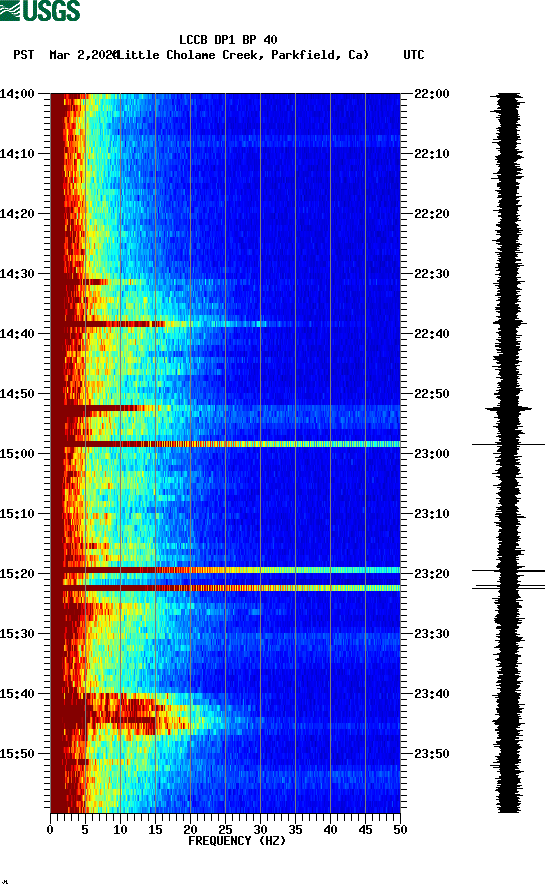The image size is (552, 893).
Task: Click the 23:00 UTC time label
Action: pyautogui.click(x=432, y=454)
